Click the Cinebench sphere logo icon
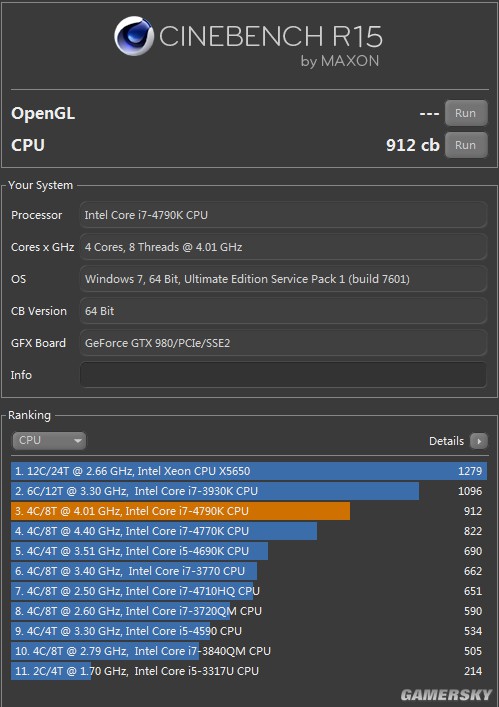Image resolution: width=499 pixels, height=707 pixels. [133, 36]
